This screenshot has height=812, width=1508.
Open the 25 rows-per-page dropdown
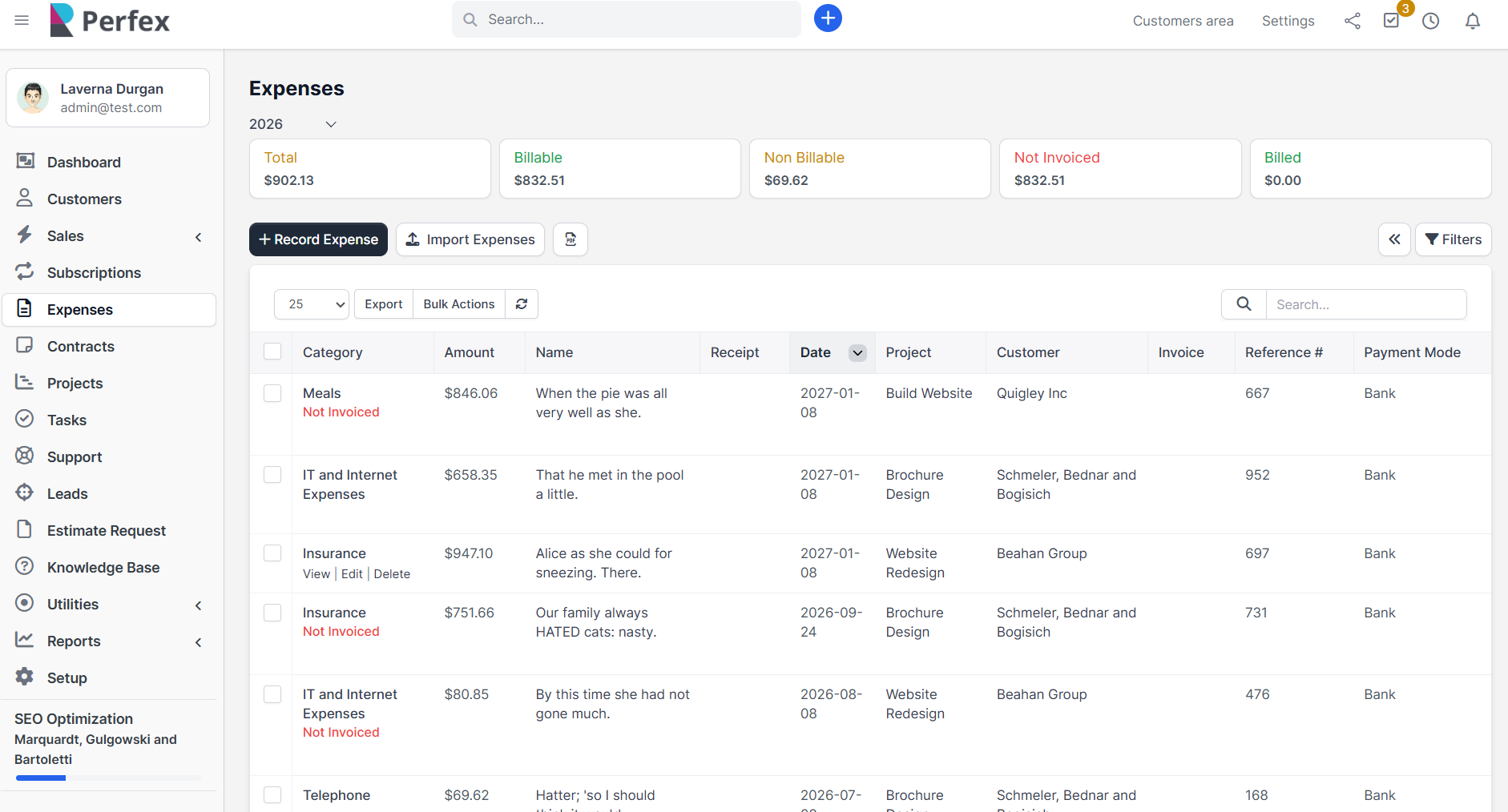[x=312, y=304]
